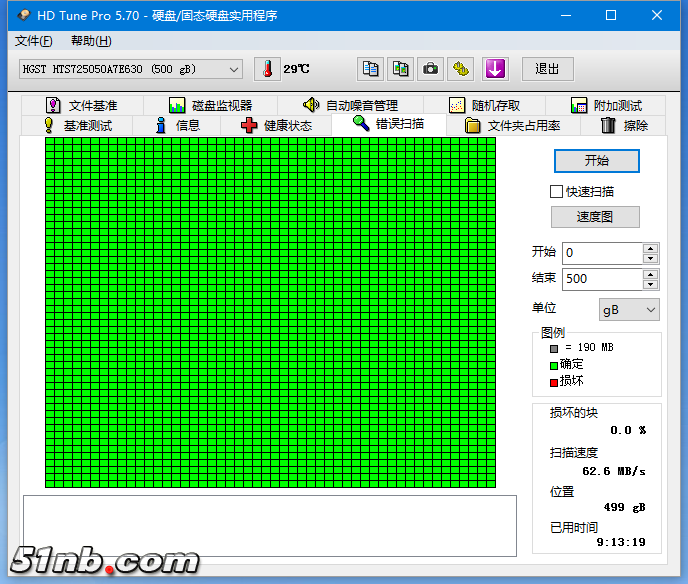
Task: Open the 单位 gB unit dropdown
Action: pyautogui.click(x=629, y=310)
